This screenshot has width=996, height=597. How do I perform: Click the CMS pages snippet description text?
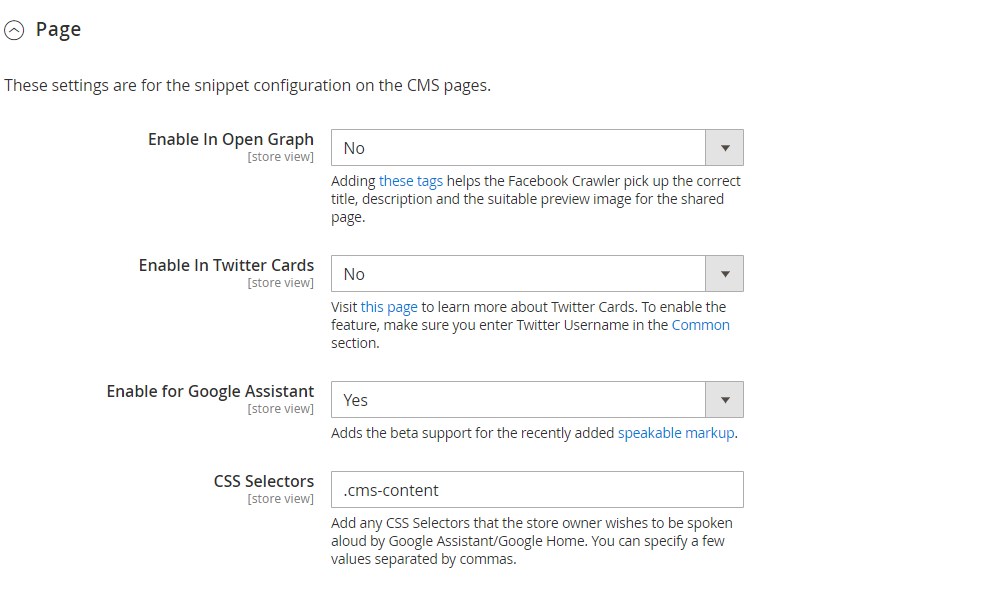(x=247, y=85)
